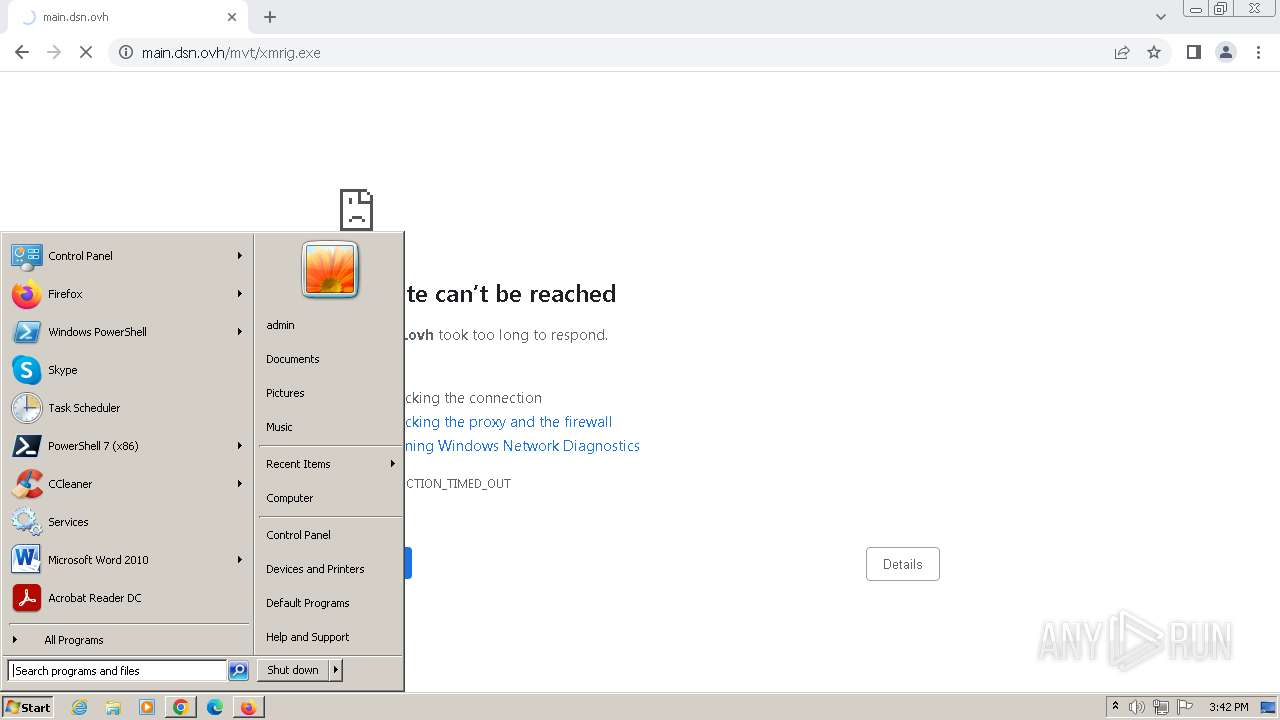Open the Chrome profile avatar
1280x720 pixels.
[1226, 52]
